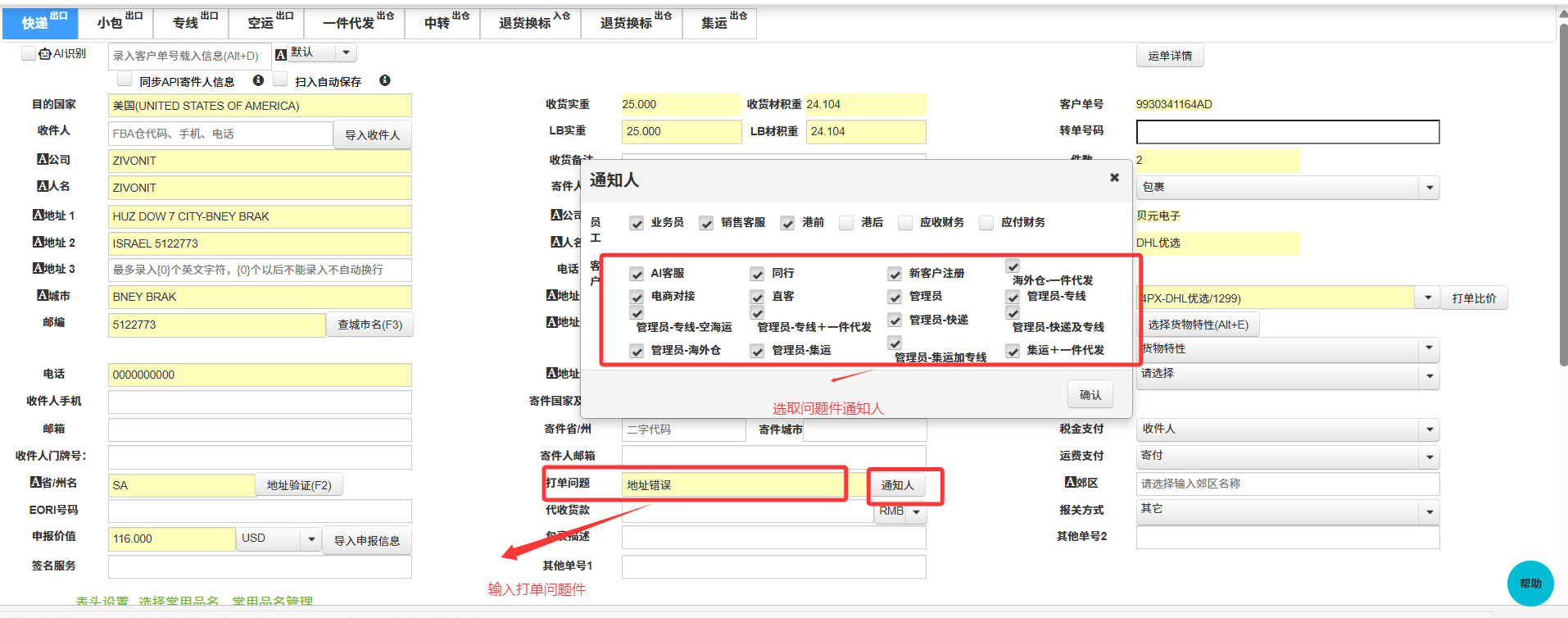Uncheck 销售客服 in the notifier dialog
This screenshot has height=618, width=1568.
[x=706, y=223]
